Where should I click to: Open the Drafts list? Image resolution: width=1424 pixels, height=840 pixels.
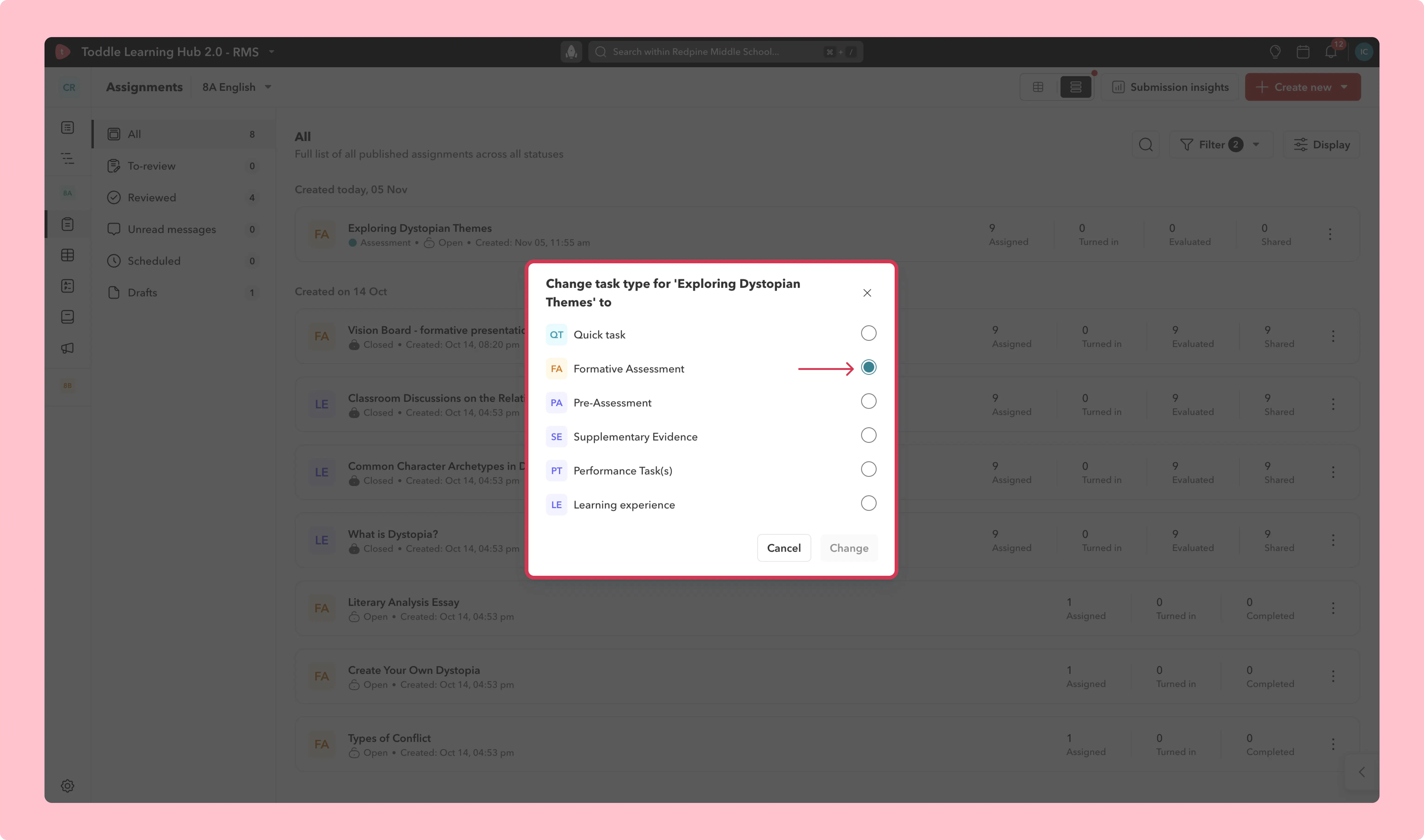pos(183,293)
